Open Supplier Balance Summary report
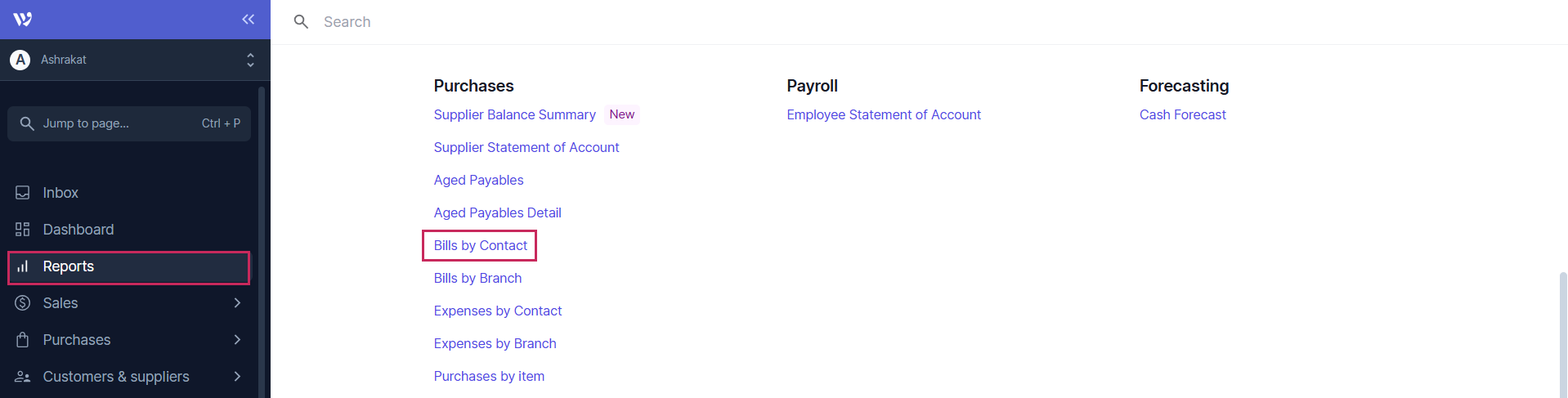The height and width of the screenshot is (398, 1568). (x=514, y=115)
